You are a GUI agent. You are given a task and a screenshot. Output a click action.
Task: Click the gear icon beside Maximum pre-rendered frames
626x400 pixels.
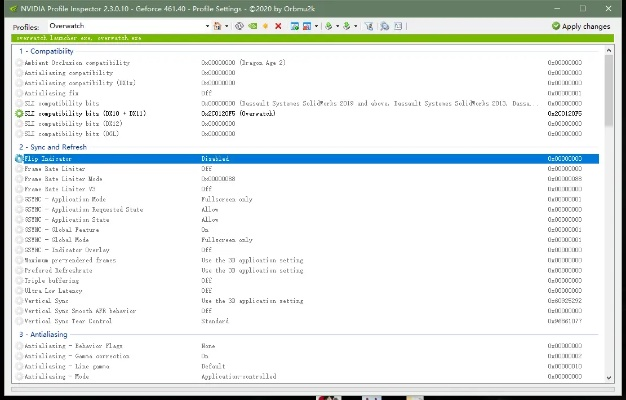[19, 260]
